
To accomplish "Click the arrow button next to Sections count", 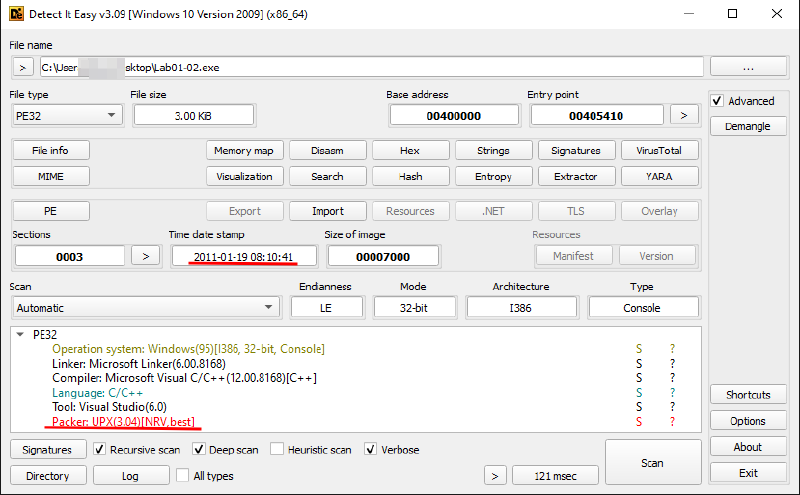I will (146, 256).
